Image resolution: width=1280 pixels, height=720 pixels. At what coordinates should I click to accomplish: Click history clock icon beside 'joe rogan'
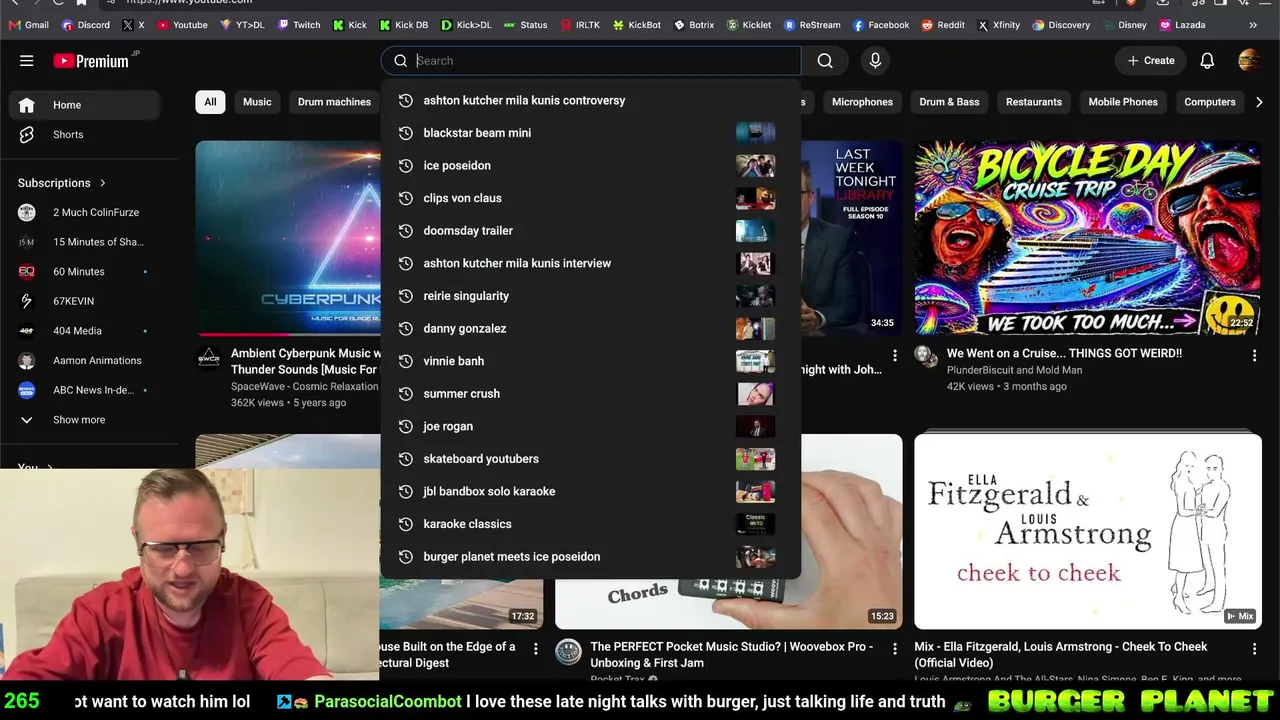coord(406,426)
